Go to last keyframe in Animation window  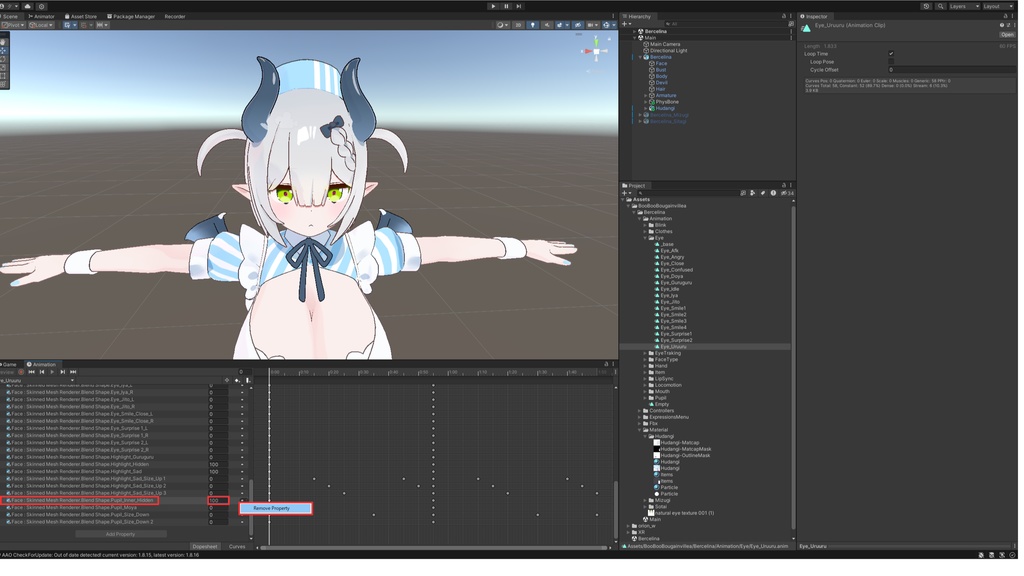coord(73,372)
